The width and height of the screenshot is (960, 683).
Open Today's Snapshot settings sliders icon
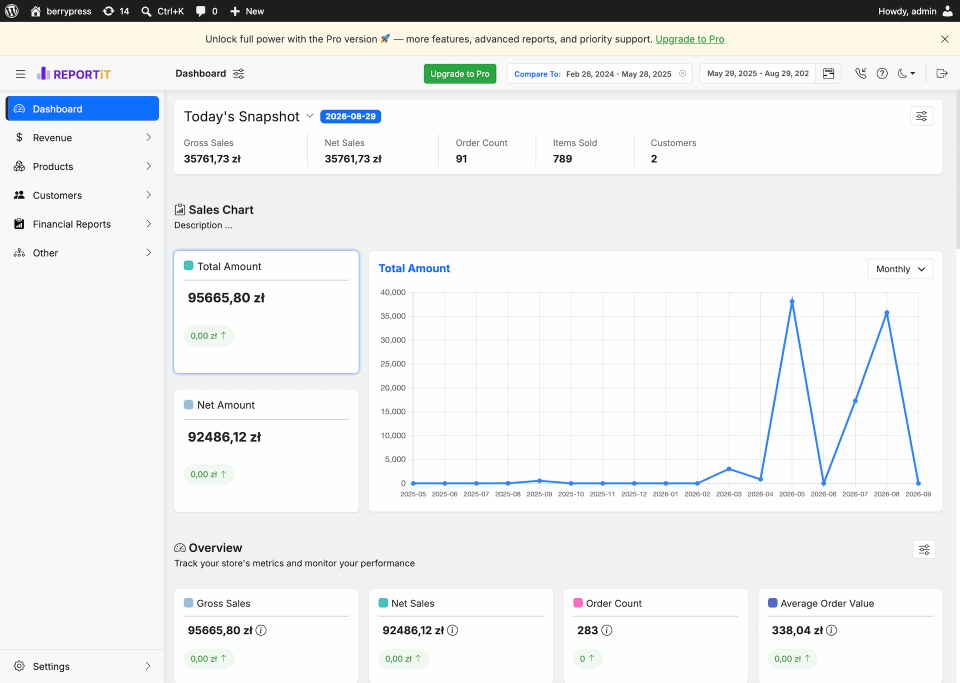coord(921,116)
